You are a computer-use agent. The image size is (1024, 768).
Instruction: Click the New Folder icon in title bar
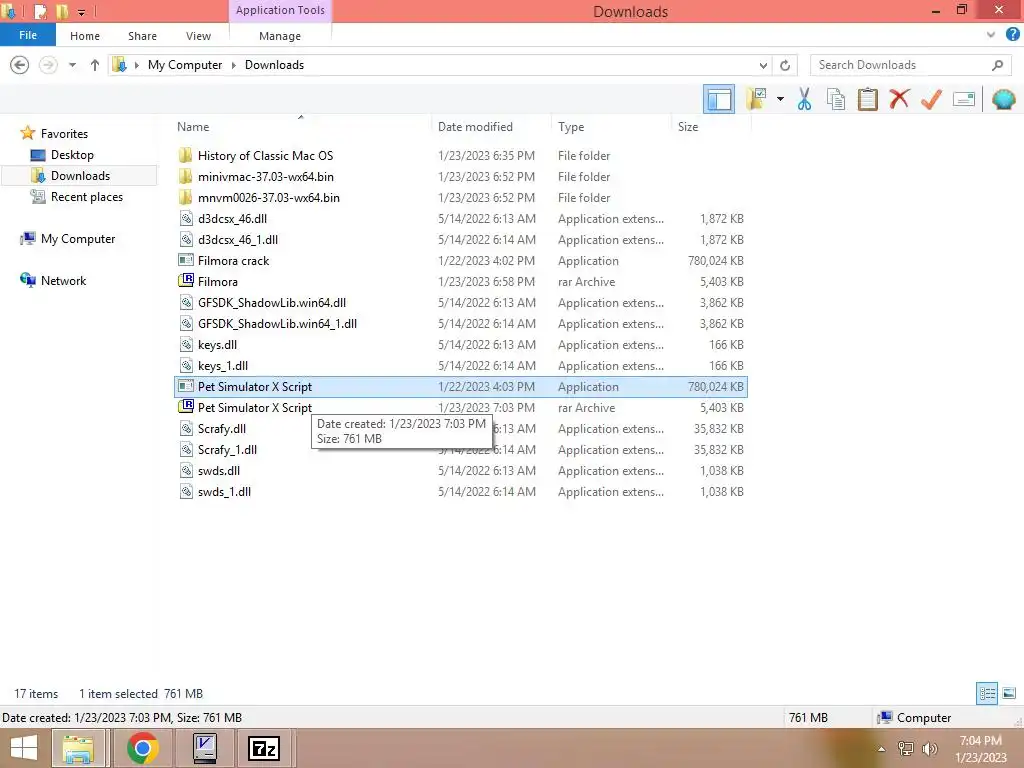(62, 12)
